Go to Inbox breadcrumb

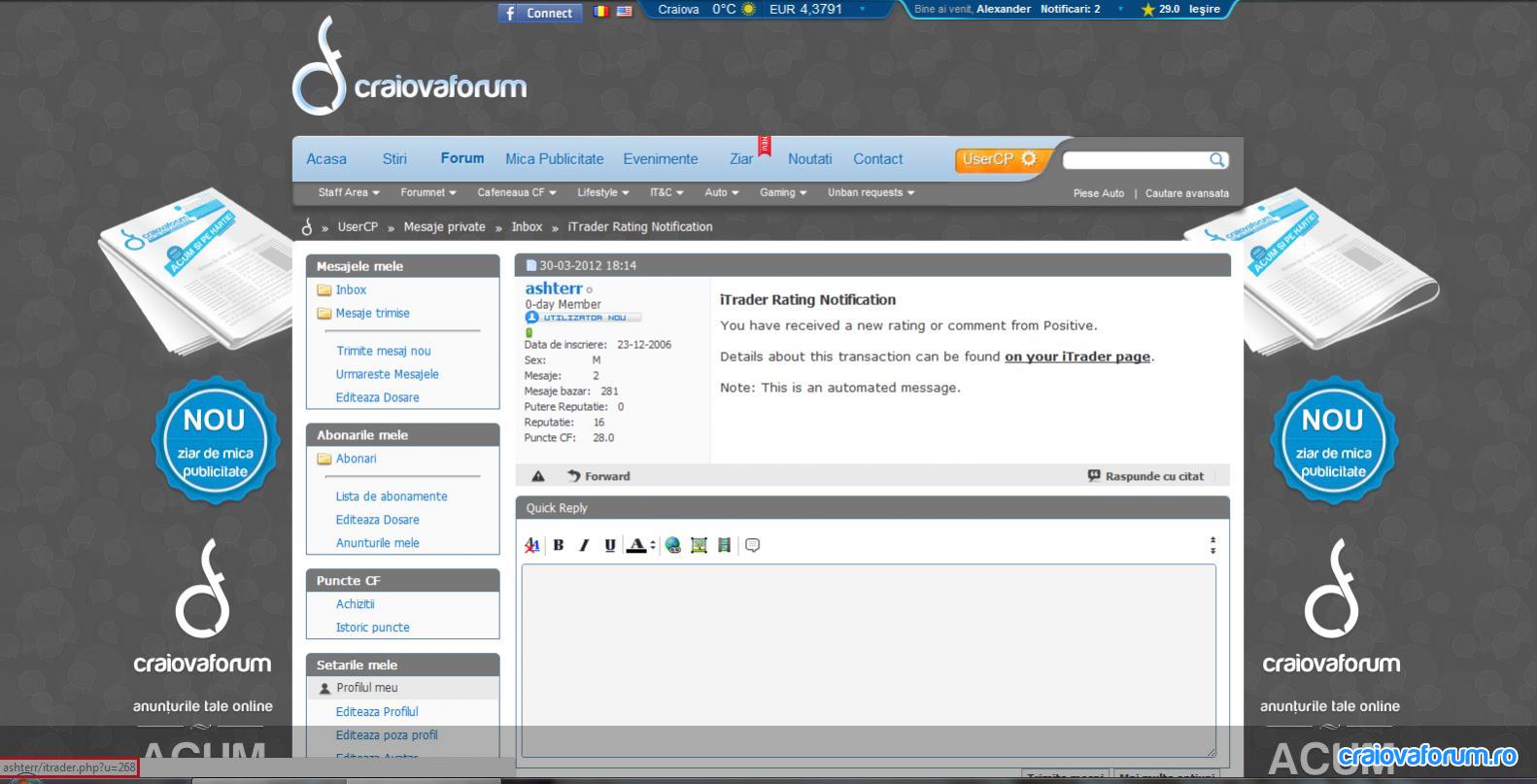(527, 226)
